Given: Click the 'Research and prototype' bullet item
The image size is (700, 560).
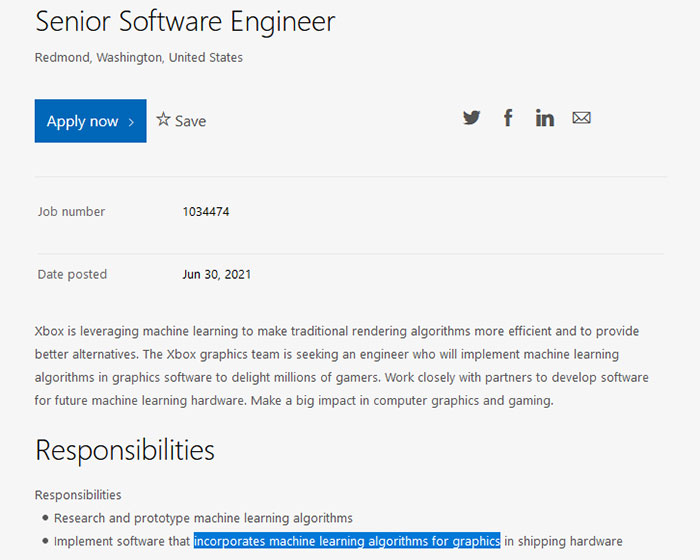Looking at the screenshot, I should tap(203, 518).
